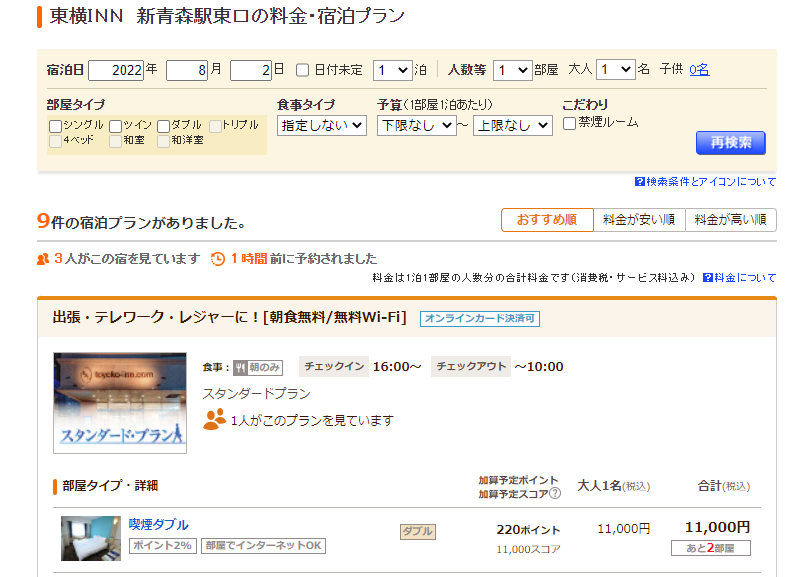Click the ダブル room type badge
This screenshot has height=577, width=785.
pyautogui.click(x=418, y=531)
